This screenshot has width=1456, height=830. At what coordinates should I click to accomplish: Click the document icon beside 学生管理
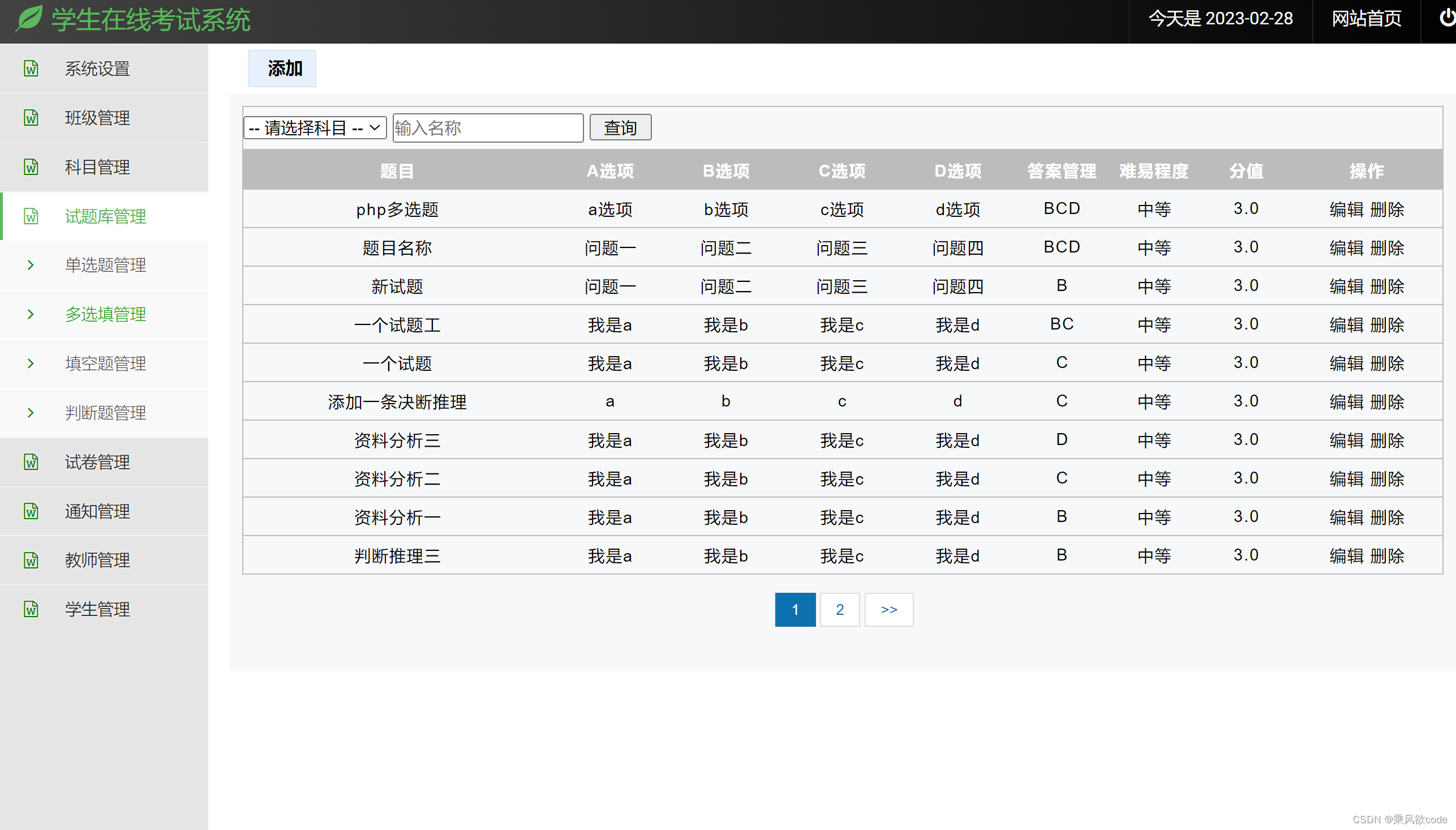[x=31, y=609]
